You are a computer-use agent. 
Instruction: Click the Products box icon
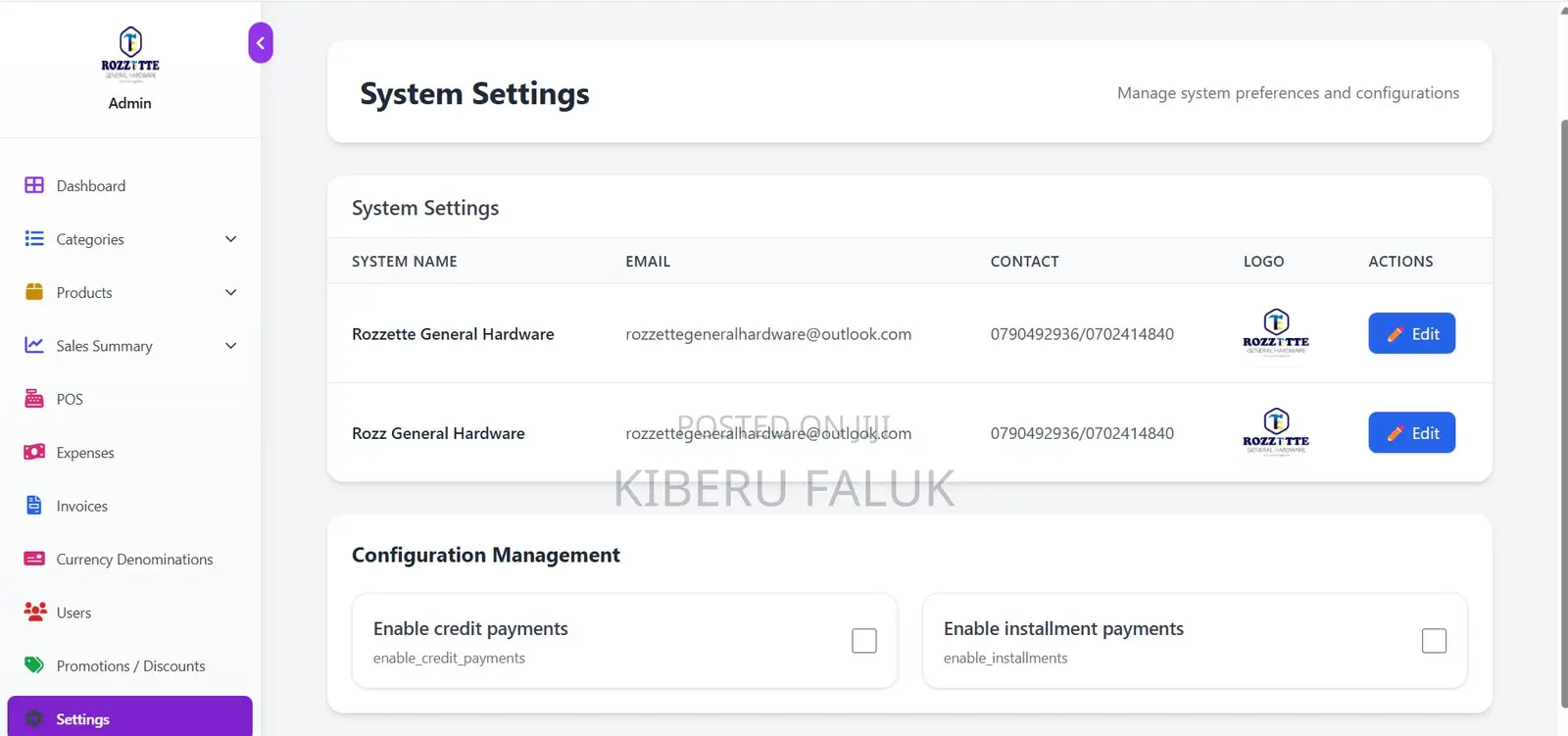(x=34, y=292)
